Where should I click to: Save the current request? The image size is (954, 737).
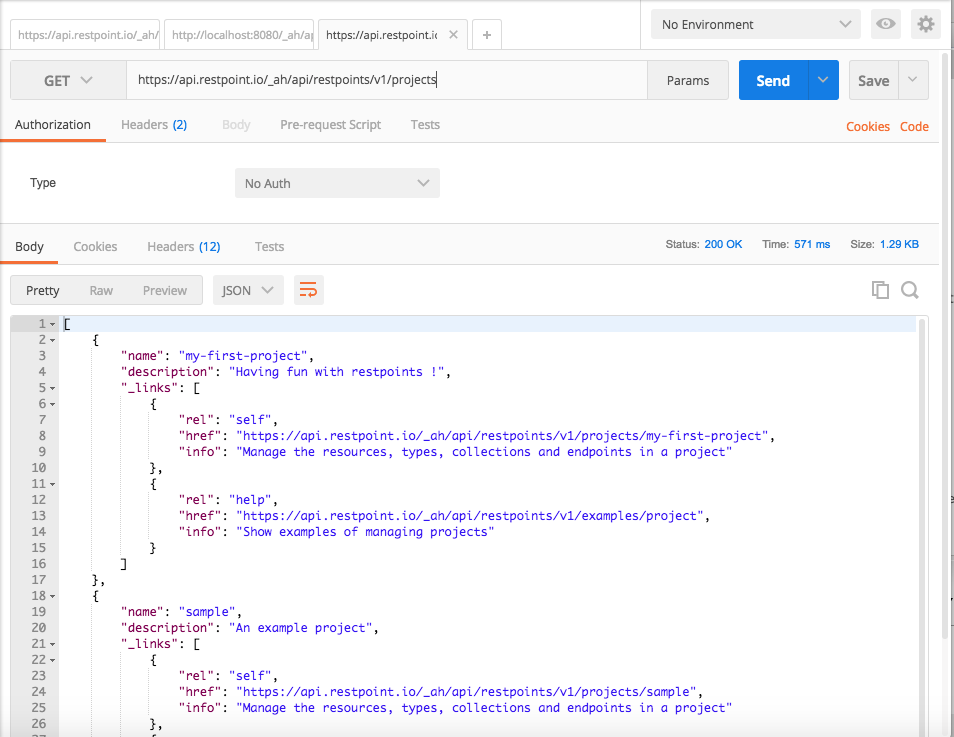click(874, 80)
